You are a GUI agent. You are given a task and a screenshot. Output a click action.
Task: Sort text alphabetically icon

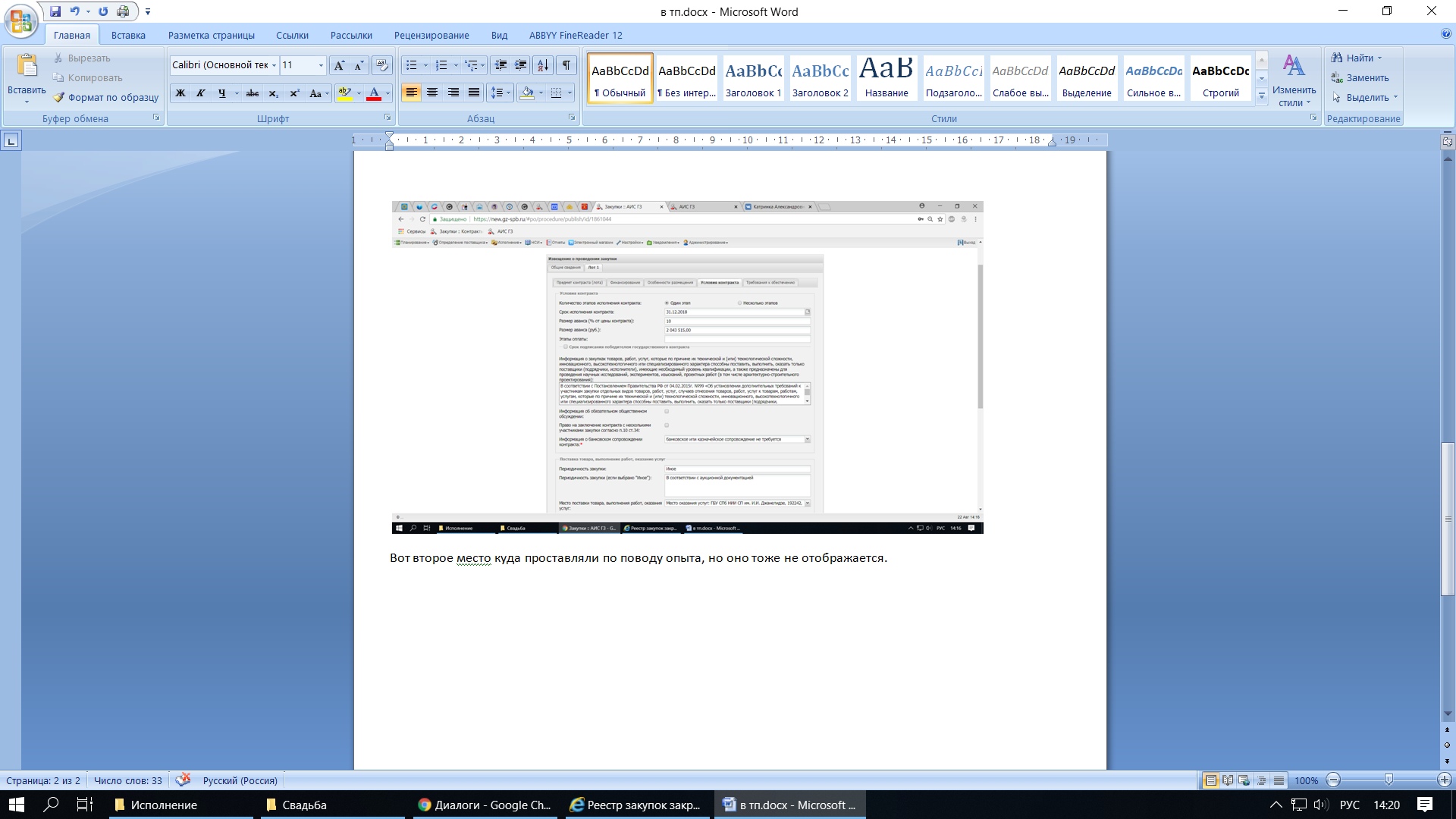point(543,65)
